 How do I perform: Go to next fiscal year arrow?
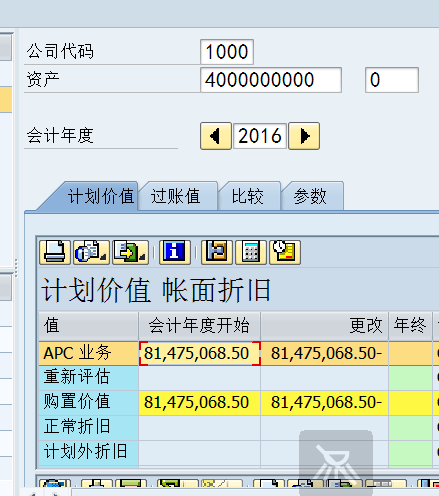coord(304,136)
